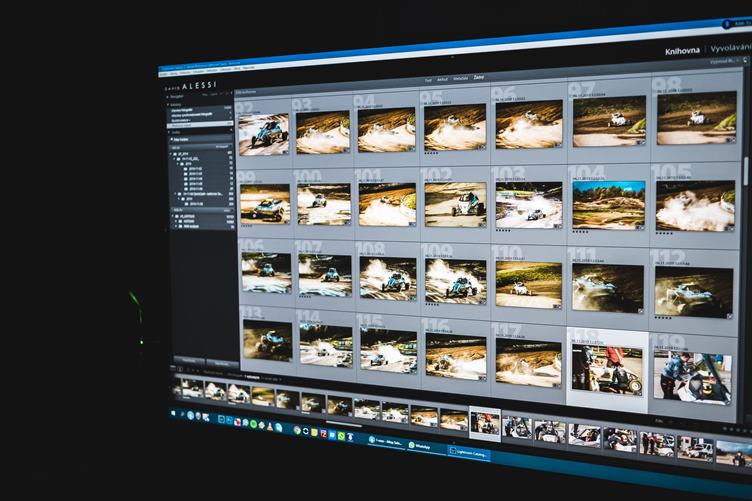
Task: Select highlighted filmstrip thumbnail
Action: (x=485, y=424)
